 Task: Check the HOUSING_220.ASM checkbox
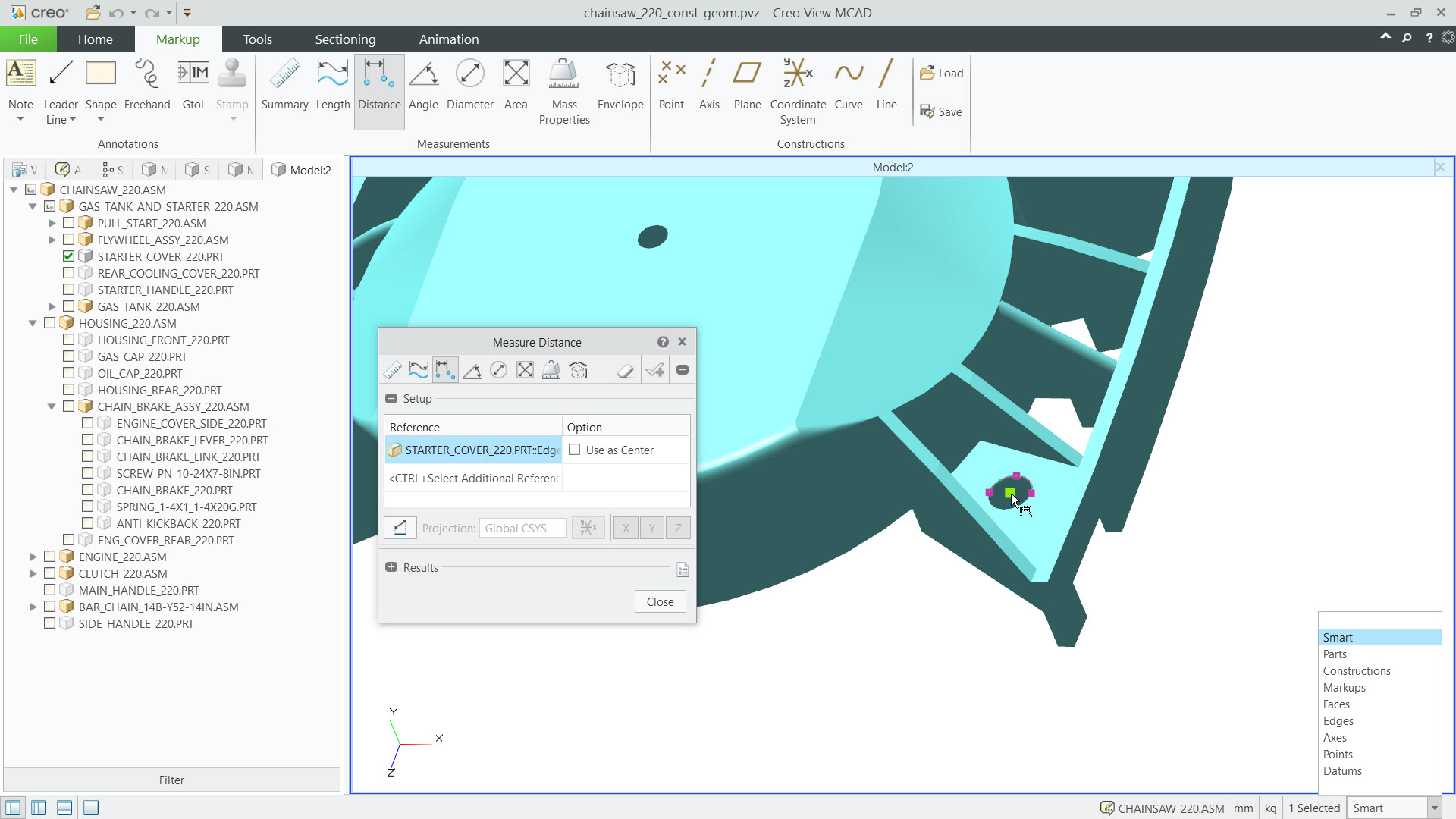coord(50,323)
